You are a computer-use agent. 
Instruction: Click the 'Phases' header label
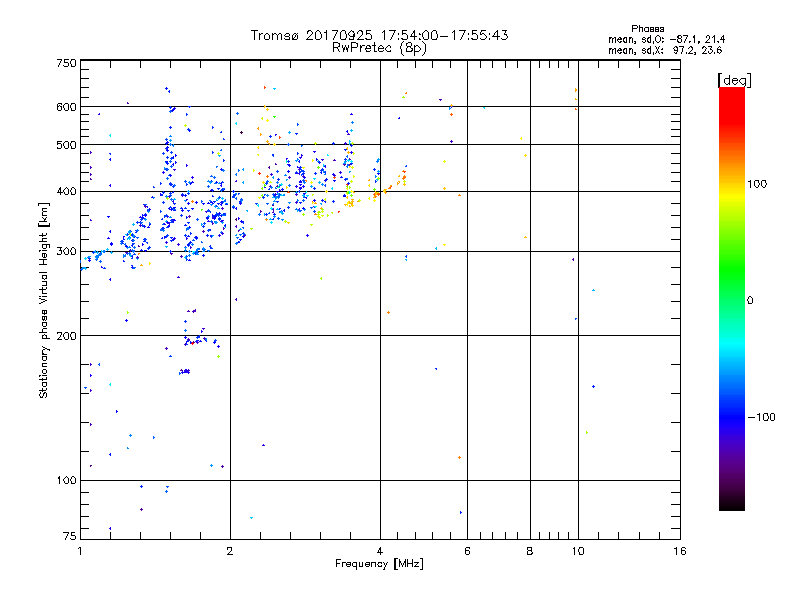click(x=647, y=29)
